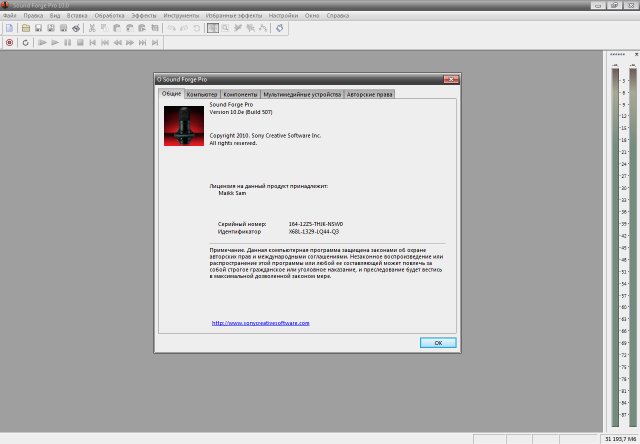Switch to the Компьютер tab
640x444 pixels.
201,94
